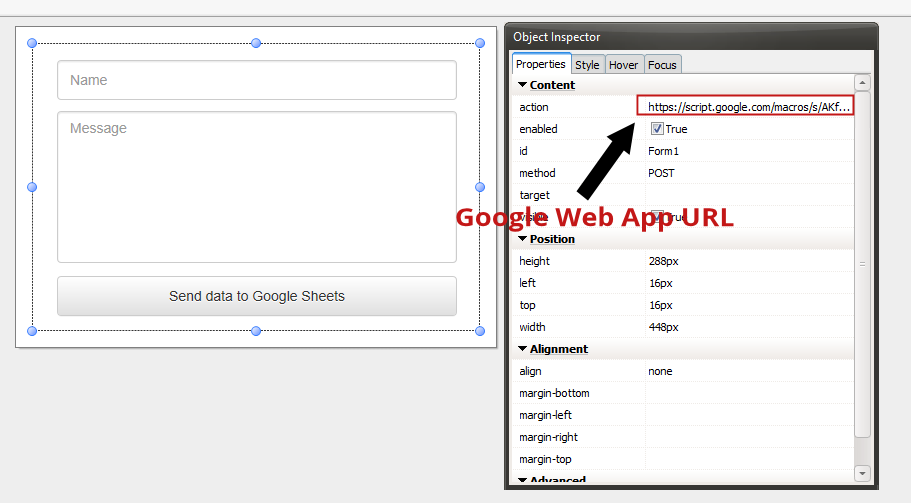This screenshot has height=503, width=911.
Task: Collapse the Content section
Action: (x=522, y=85)
